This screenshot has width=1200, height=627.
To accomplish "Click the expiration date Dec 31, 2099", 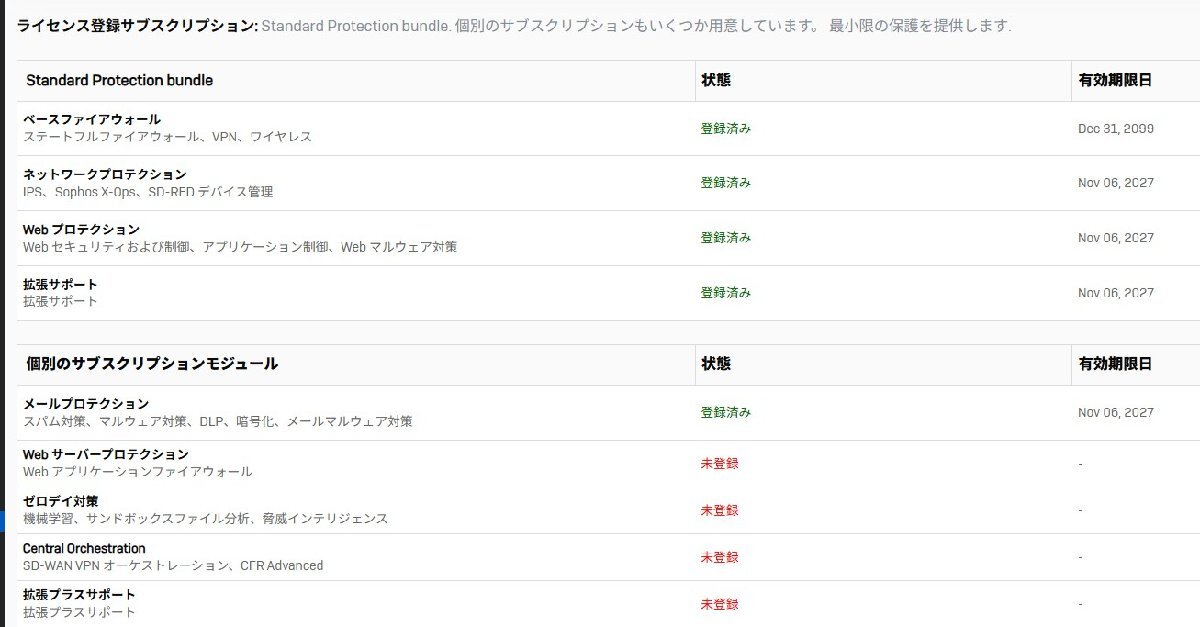I will [1114, 129].
